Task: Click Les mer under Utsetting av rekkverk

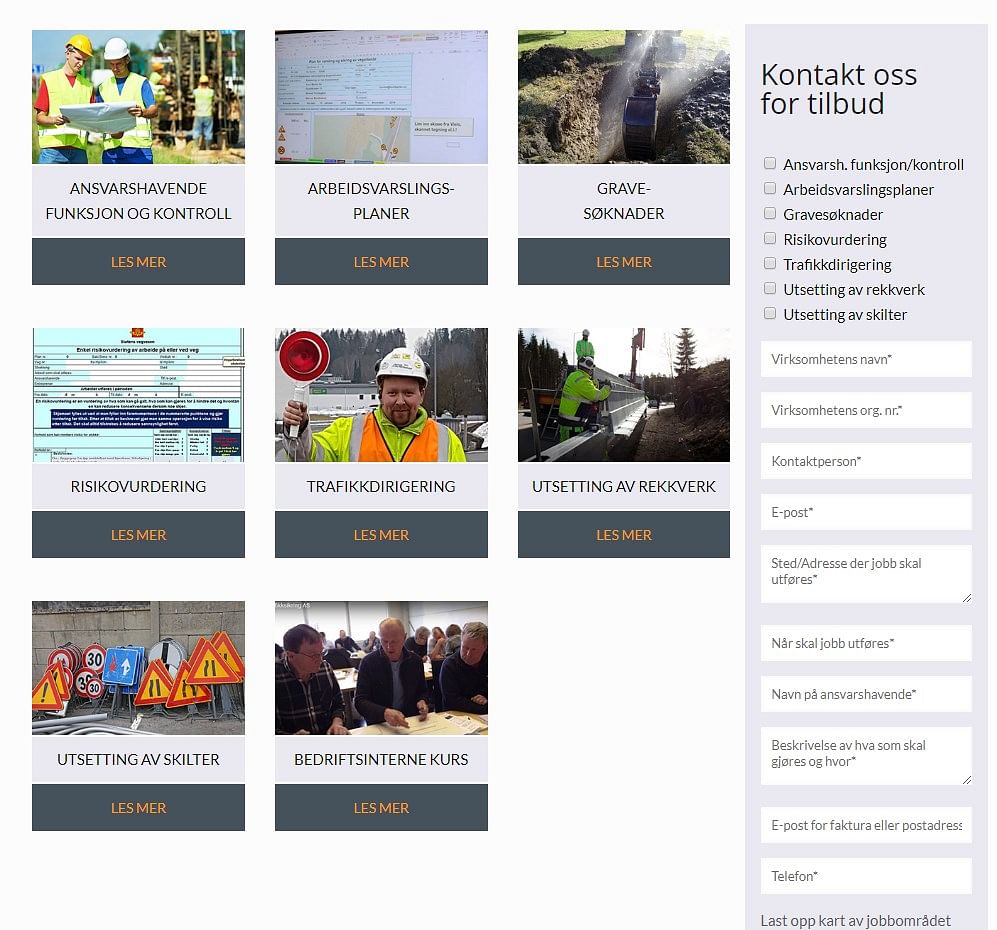Action: point(624,535)
